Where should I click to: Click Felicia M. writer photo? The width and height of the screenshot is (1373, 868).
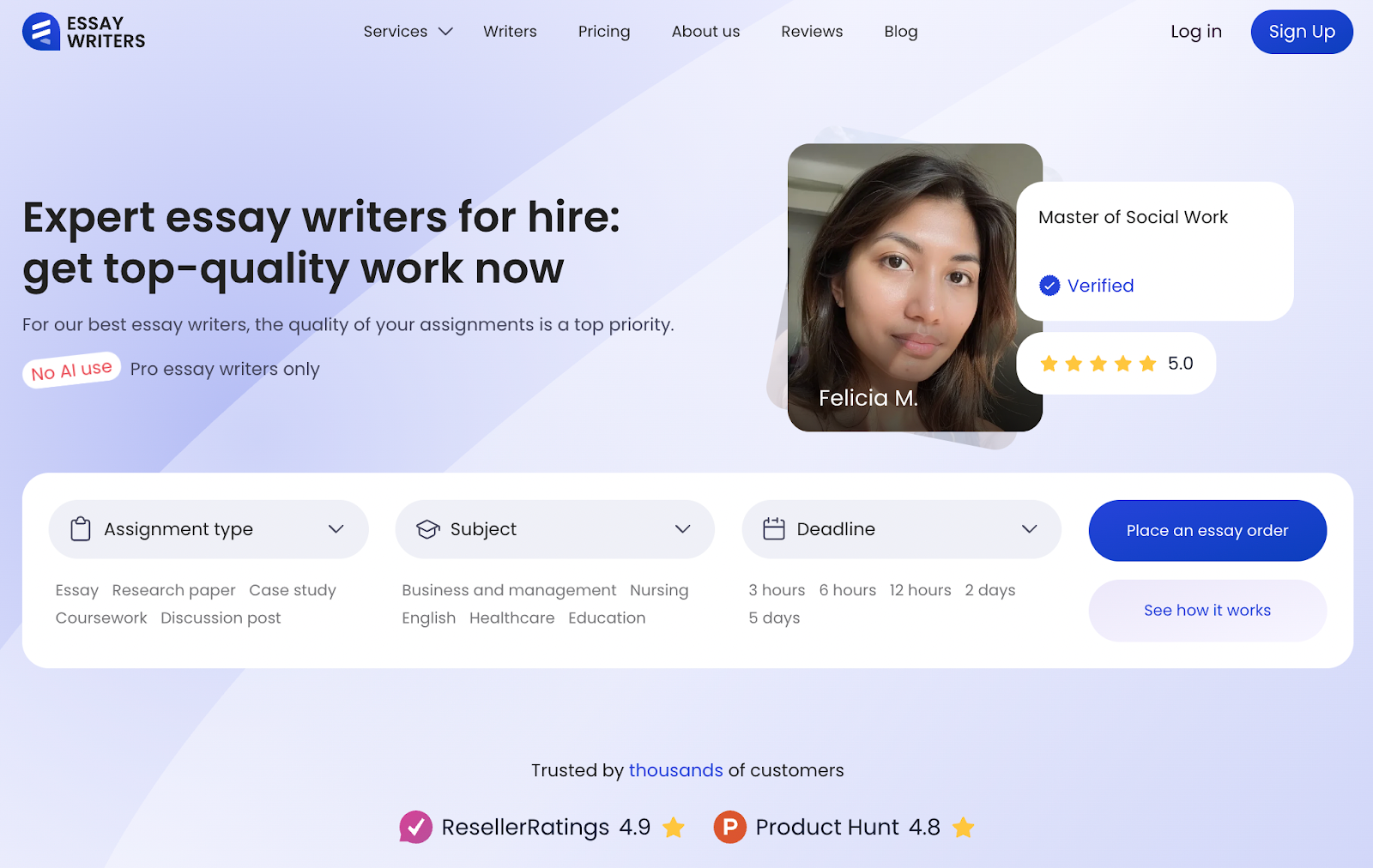915,287
